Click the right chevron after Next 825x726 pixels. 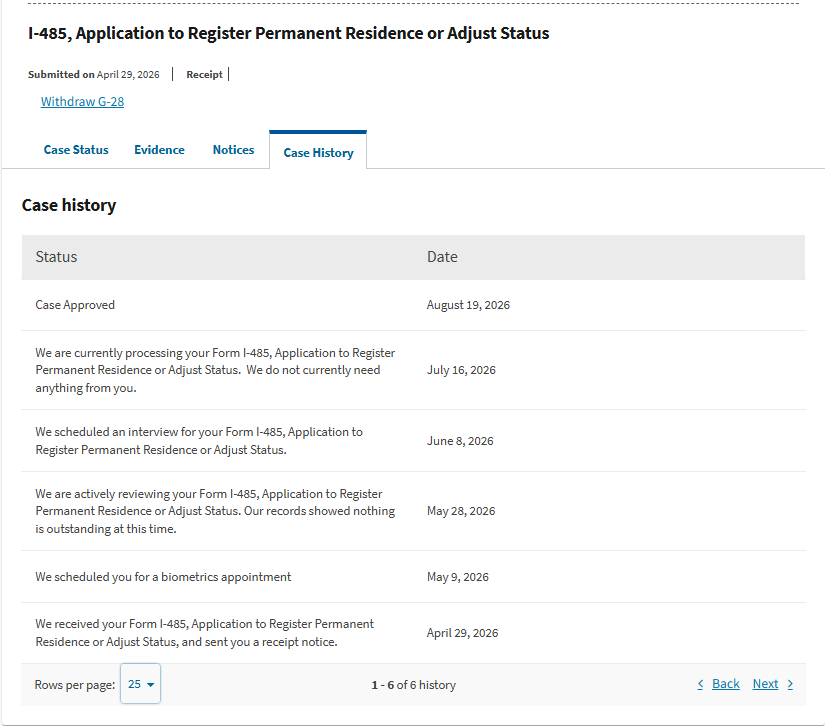790,684
